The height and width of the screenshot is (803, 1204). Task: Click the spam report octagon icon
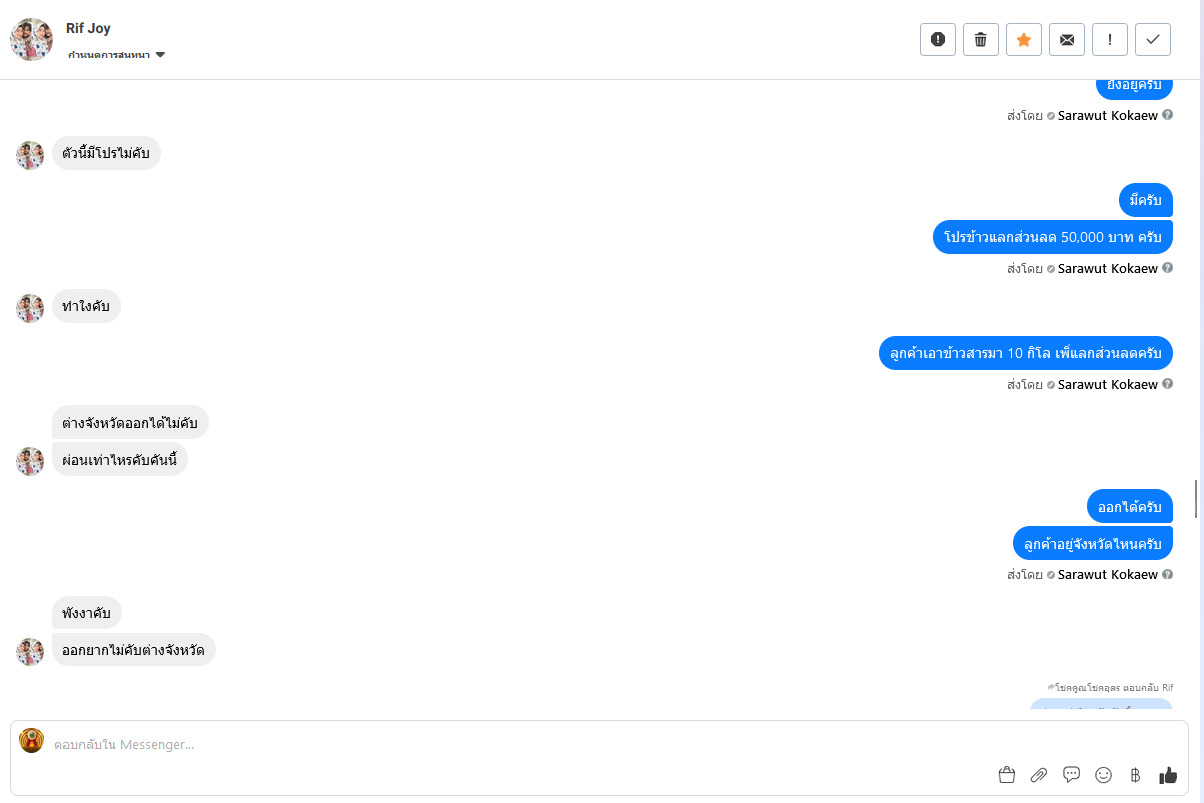(x=938, y=39)
